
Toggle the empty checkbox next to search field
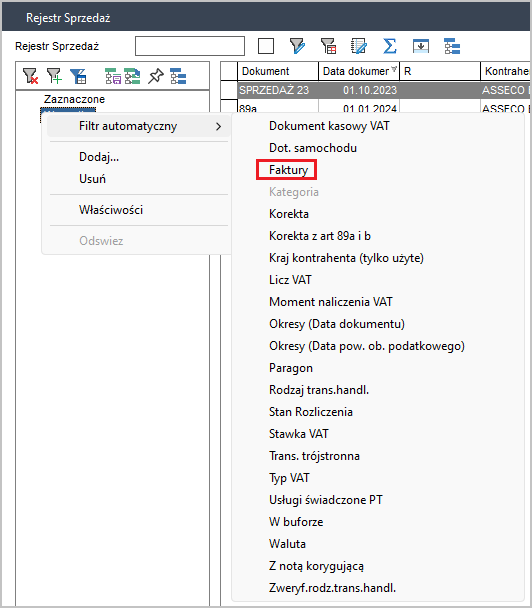pyautogui.click(x=266, y=46)
